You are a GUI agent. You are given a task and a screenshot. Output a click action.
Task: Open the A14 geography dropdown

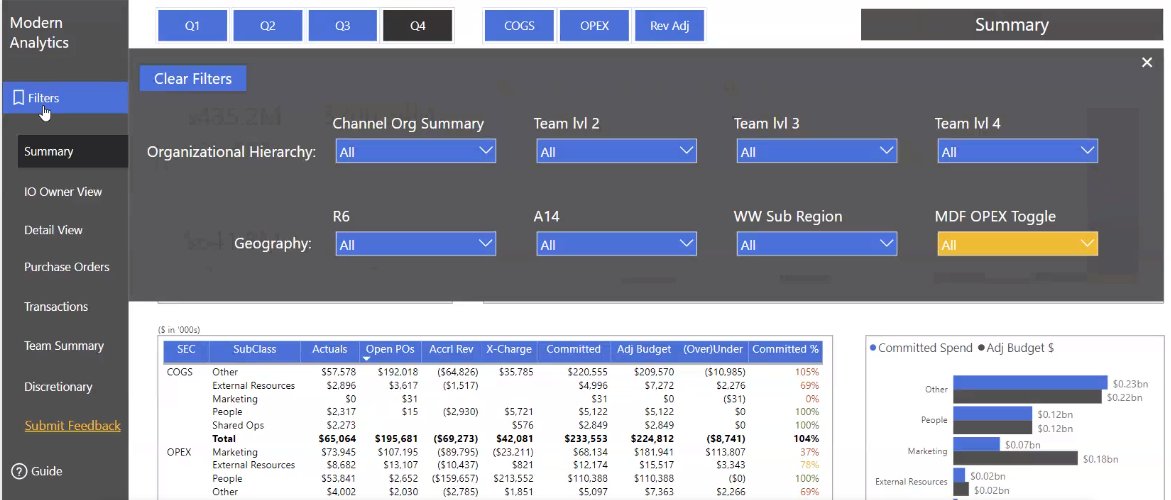pyautogui.click(x=616, y=244)
